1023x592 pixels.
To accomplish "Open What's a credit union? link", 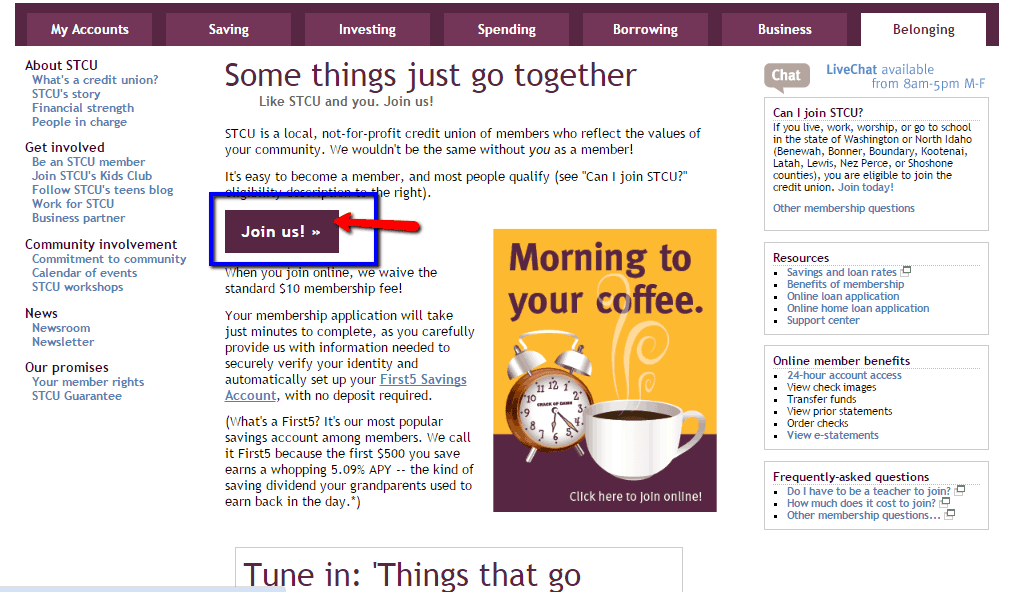I will (x=95, y=80).
